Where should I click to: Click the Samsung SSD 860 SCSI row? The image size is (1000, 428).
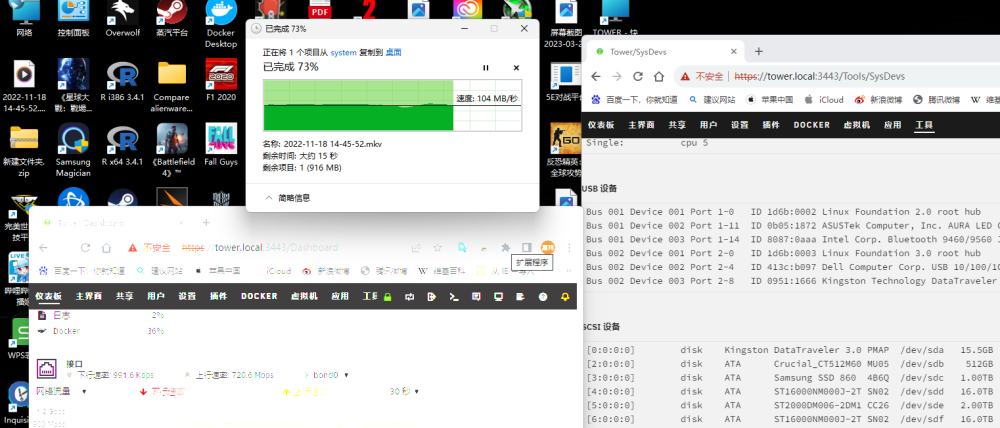pos(791,378)
